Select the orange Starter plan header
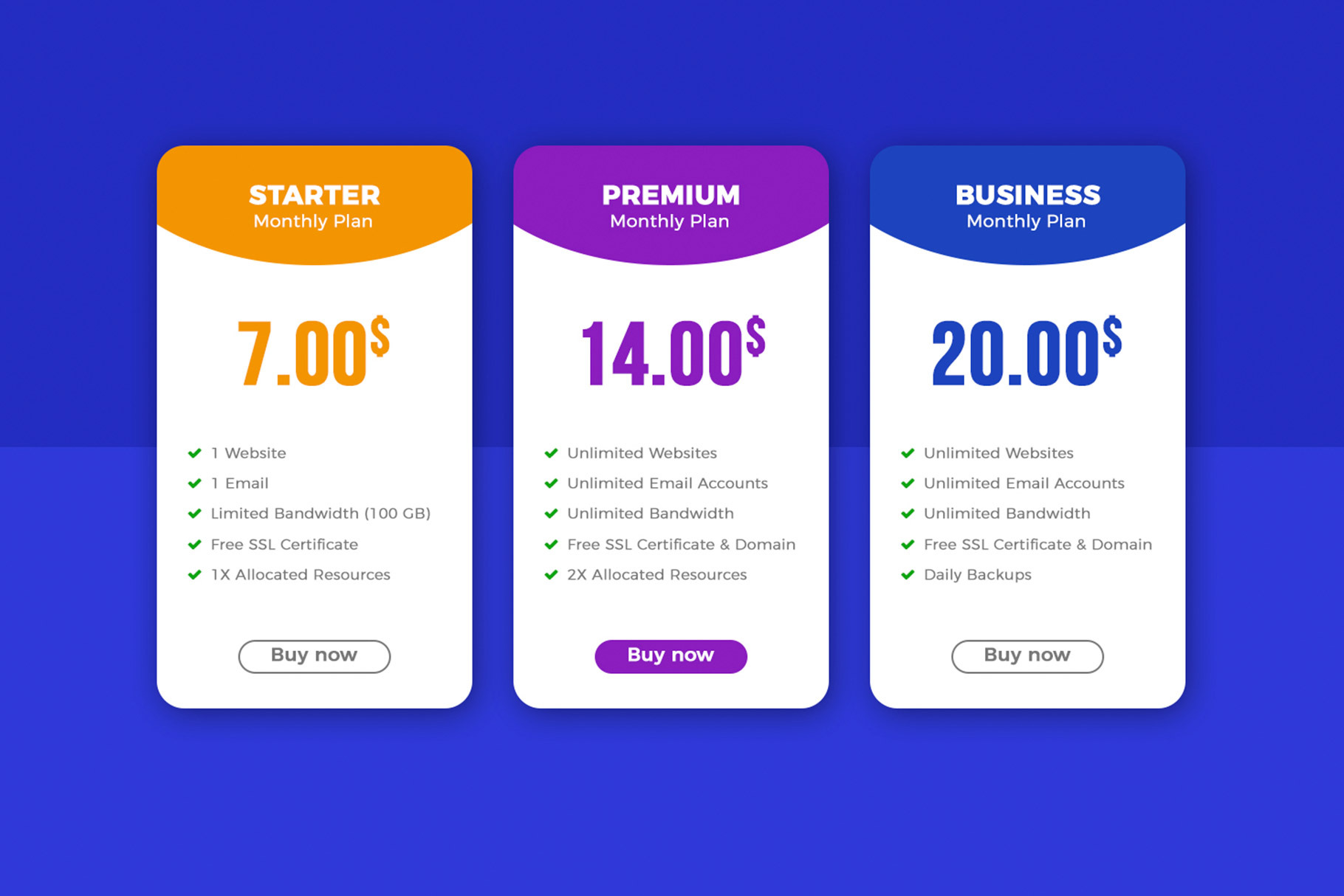Viewport: 1344px width, 896px height. tap(314, 204)
